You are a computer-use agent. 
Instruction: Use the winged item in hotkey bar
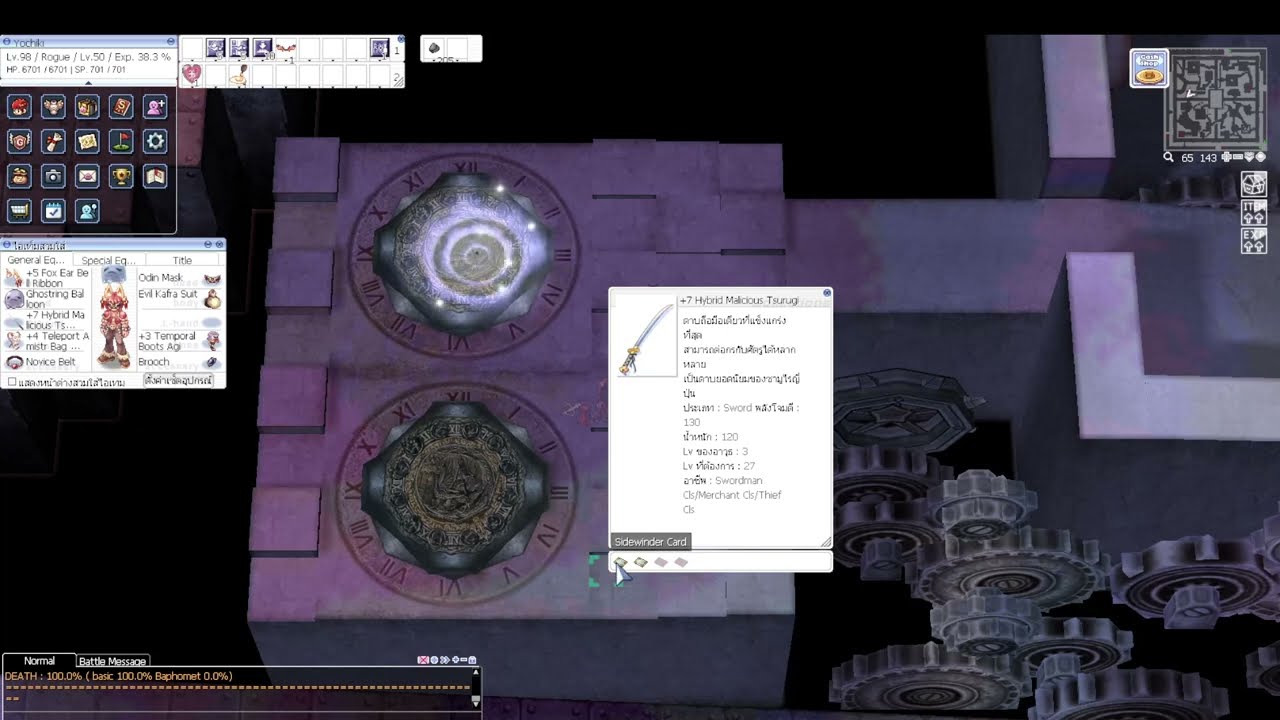(286, 48)
